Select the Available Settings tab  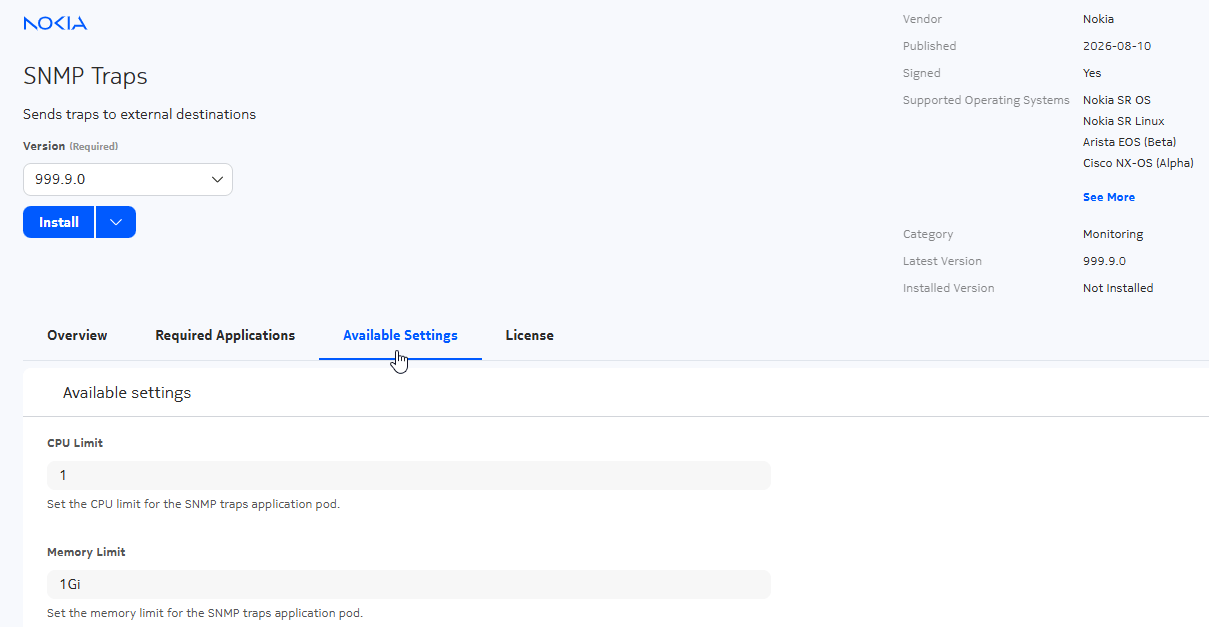coord(400,335)
